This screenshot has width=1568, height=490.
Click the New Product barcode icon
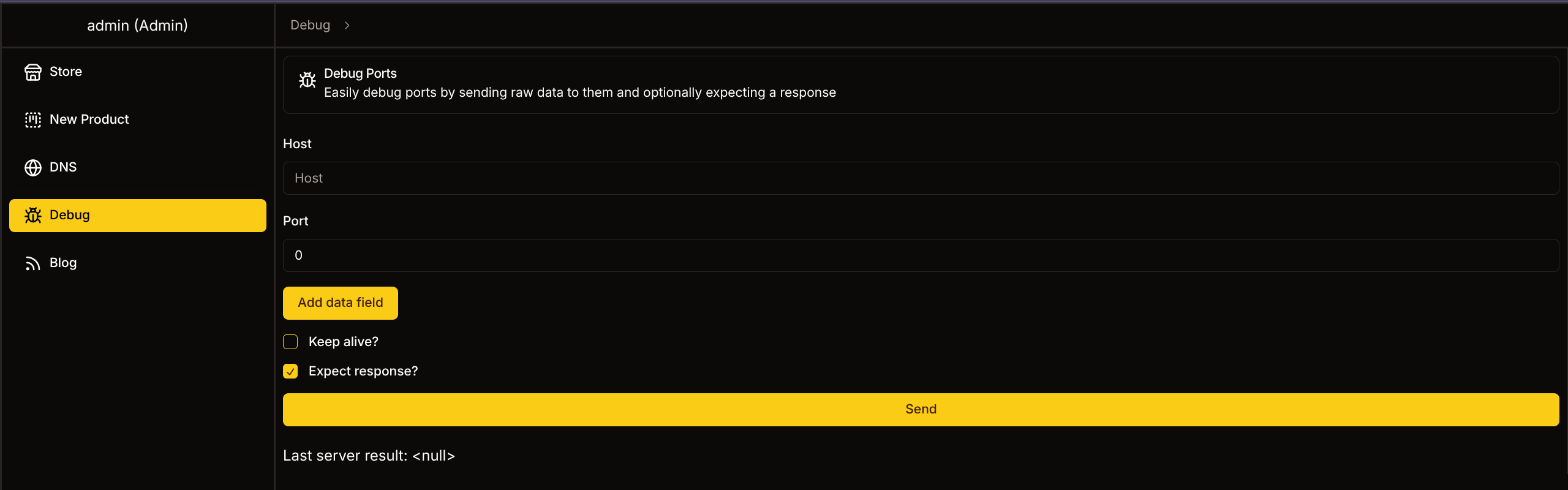tap(33, 120)
